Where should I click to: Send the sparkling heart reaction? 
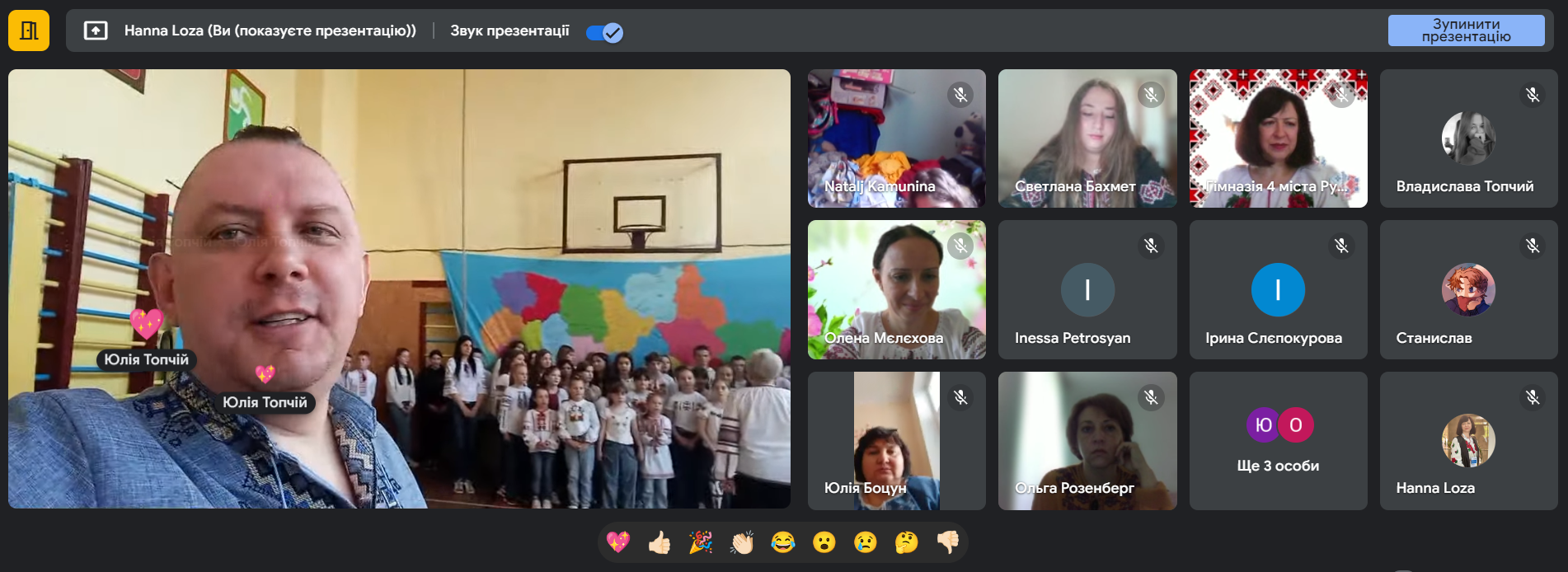617,542
